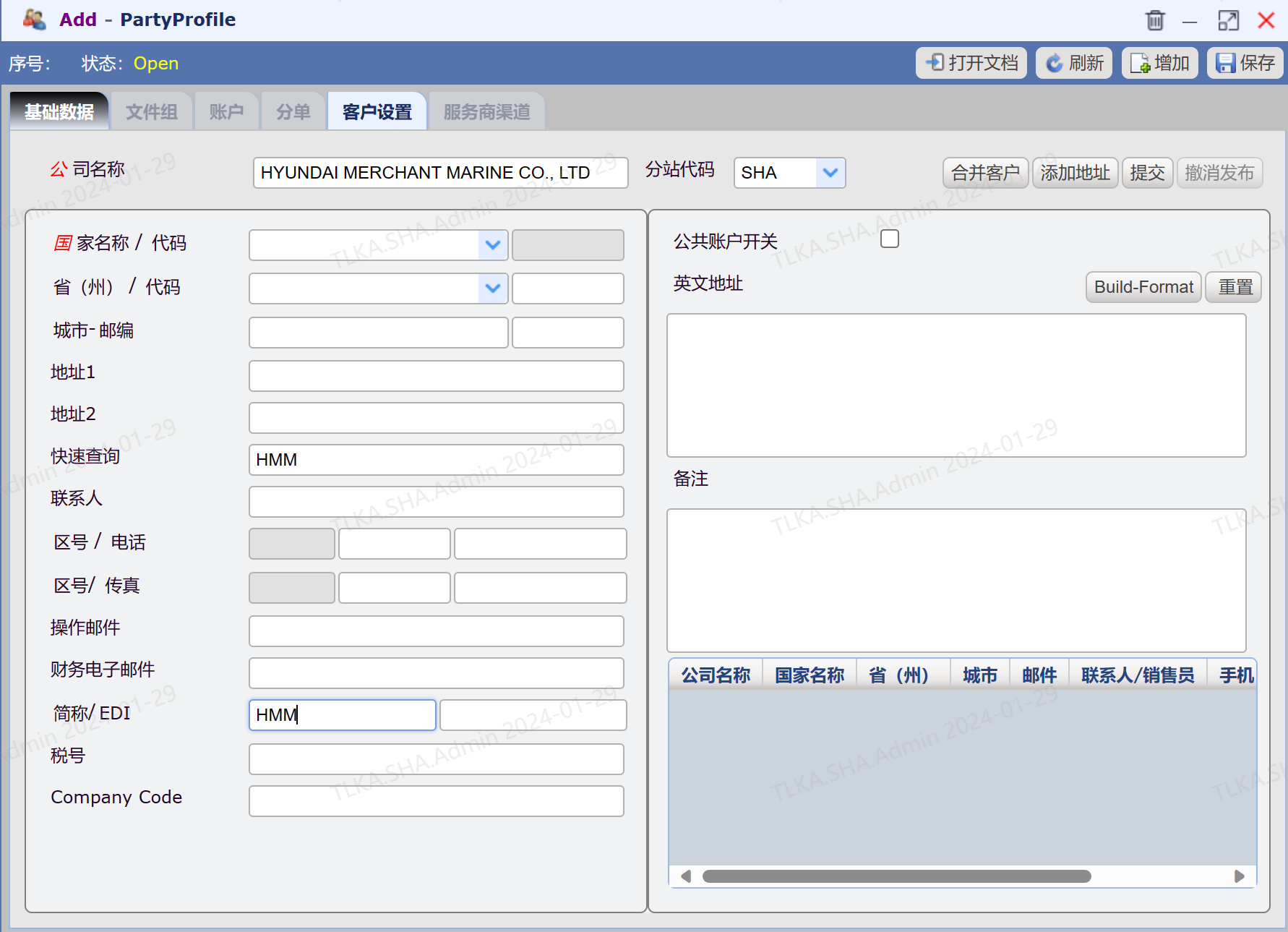Click the 联系人/销售员 column header
This screenshot has width=1288, height=932.
(x=1138, y=675)
